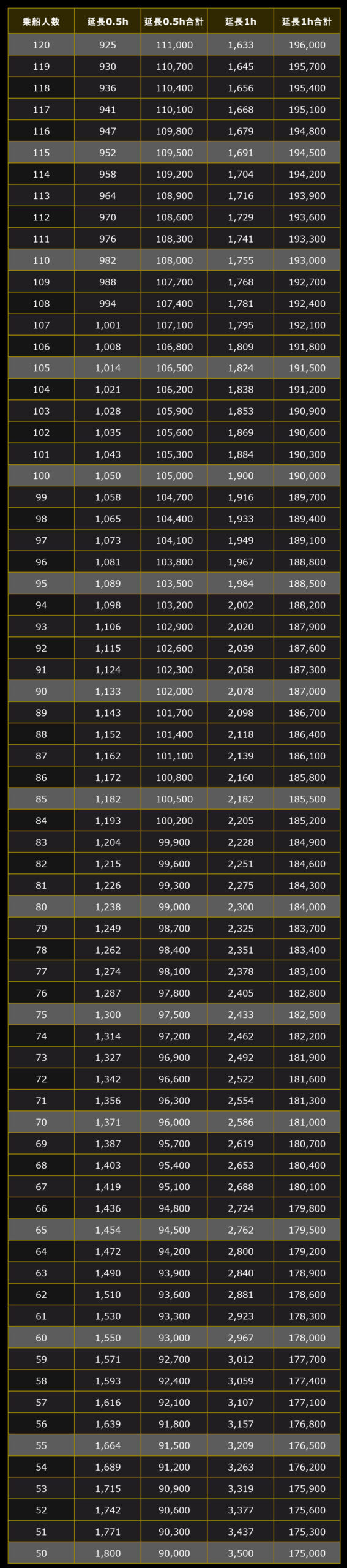Select the 175,000 total cell
The width and height of the screenshot is (347, 1568).
point(307,1553)
